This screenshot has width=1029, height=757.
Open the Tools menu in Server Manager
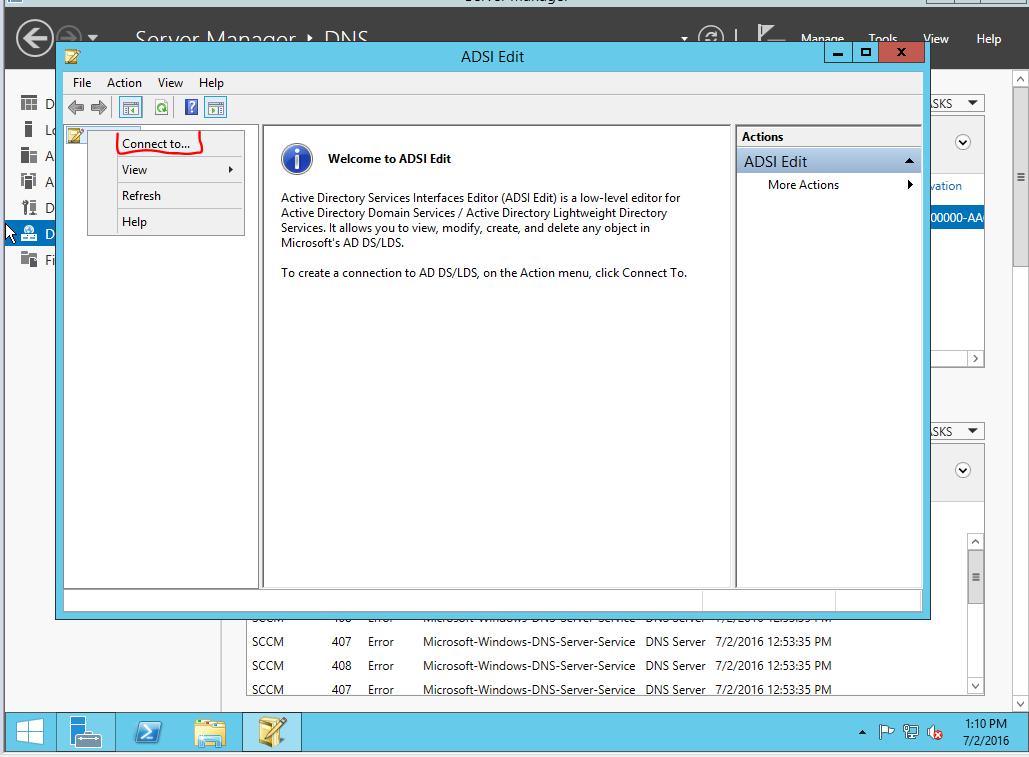click(883, 38)
